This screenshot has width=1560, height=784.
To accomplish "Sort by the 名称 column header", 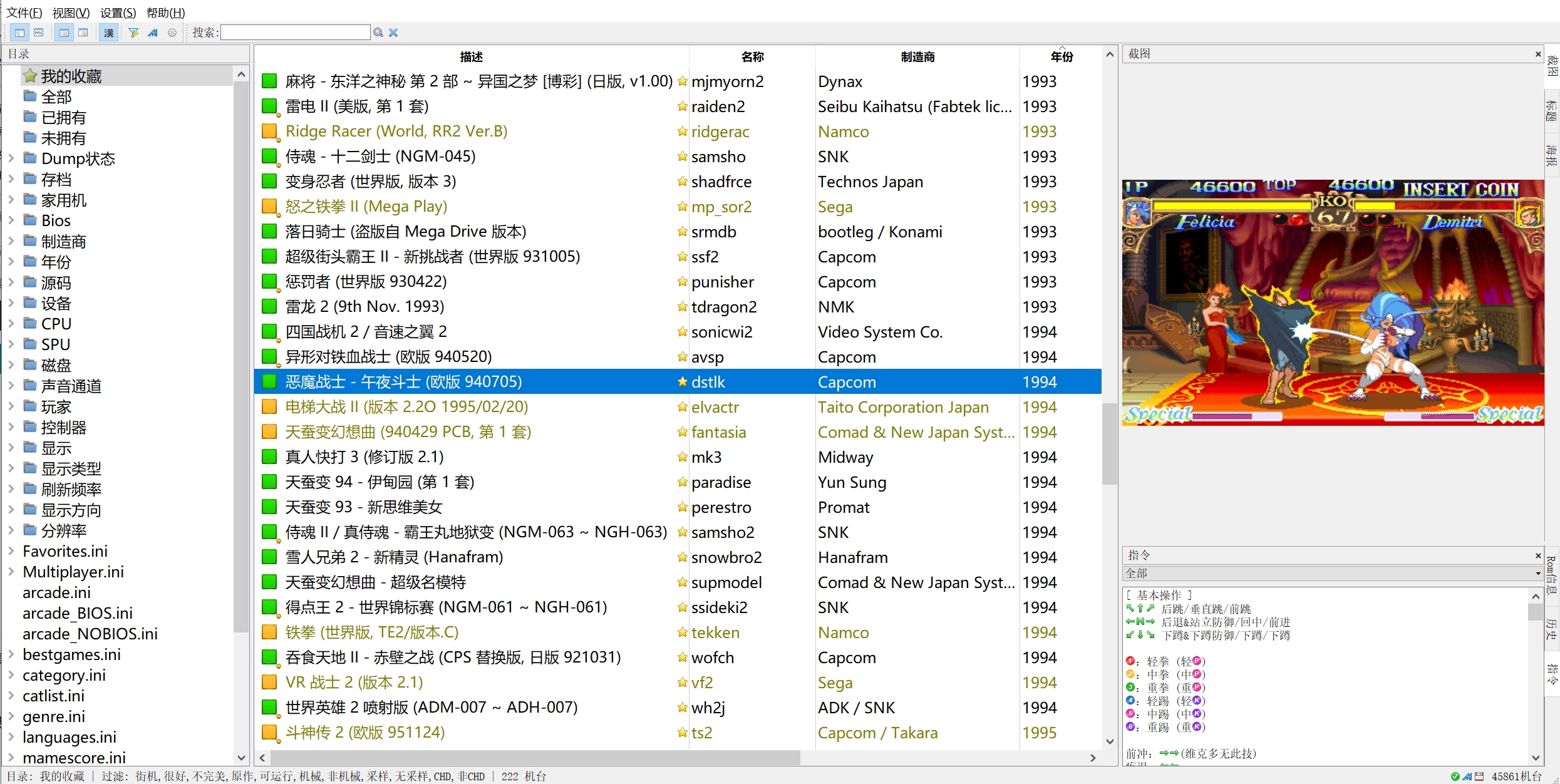I will (x=752, y=56).
